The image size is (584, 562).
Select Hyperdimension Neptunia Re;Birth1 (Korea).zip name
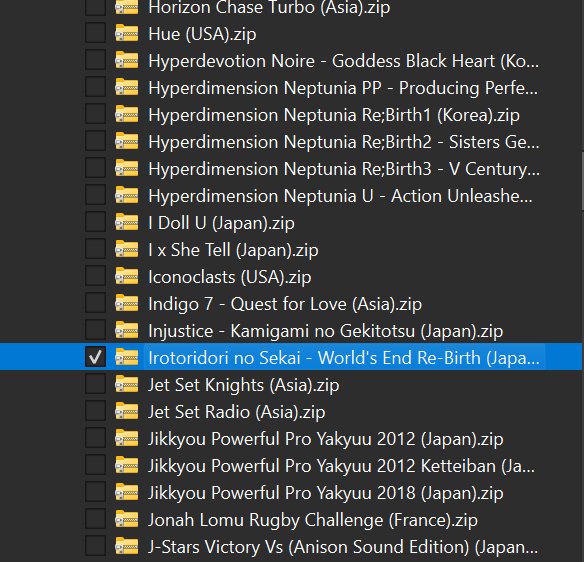(334, 115)
